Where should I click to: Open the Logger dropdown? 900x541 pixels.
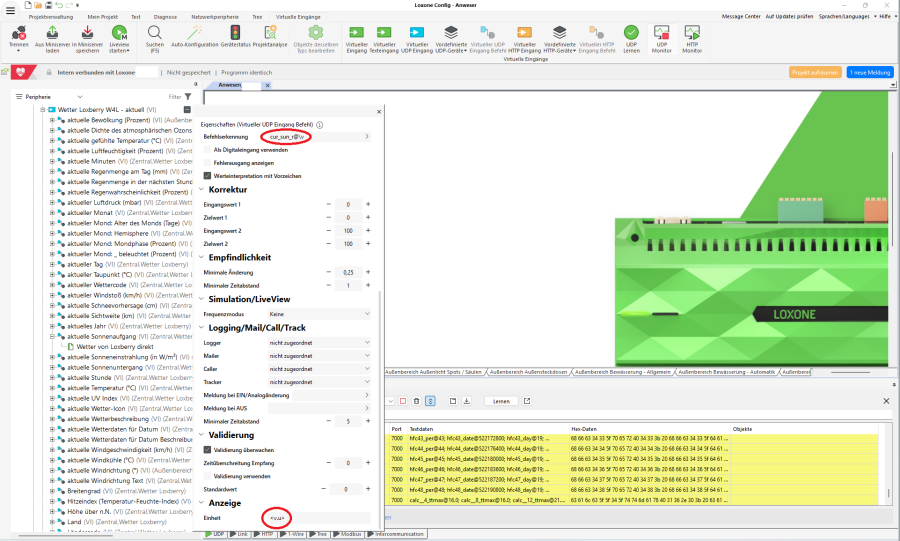(319, 342)
